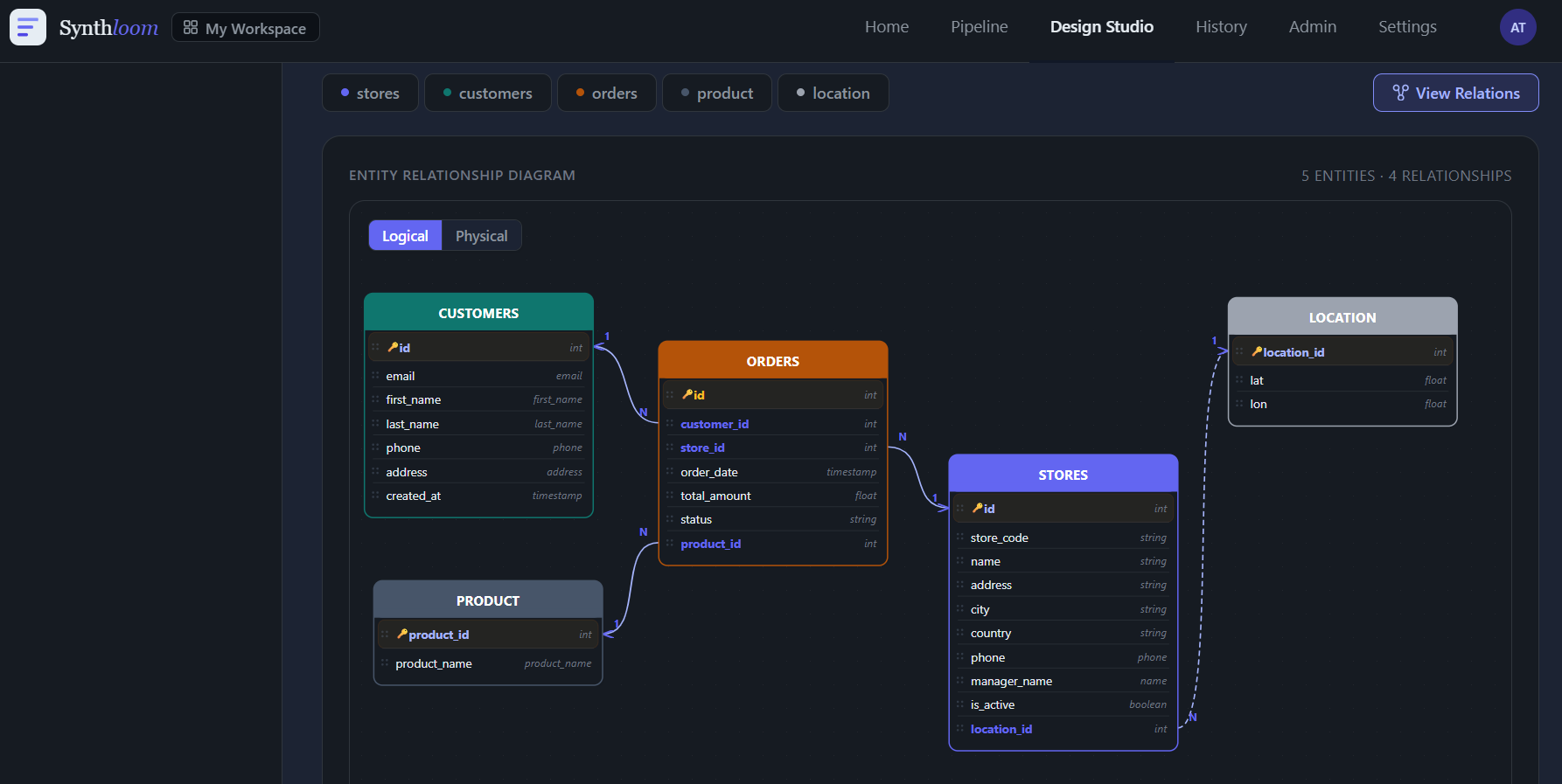Click drag handle of order_date row
Image resolution: width=1562 pixels, height=784 pixels.
point(670,472)
